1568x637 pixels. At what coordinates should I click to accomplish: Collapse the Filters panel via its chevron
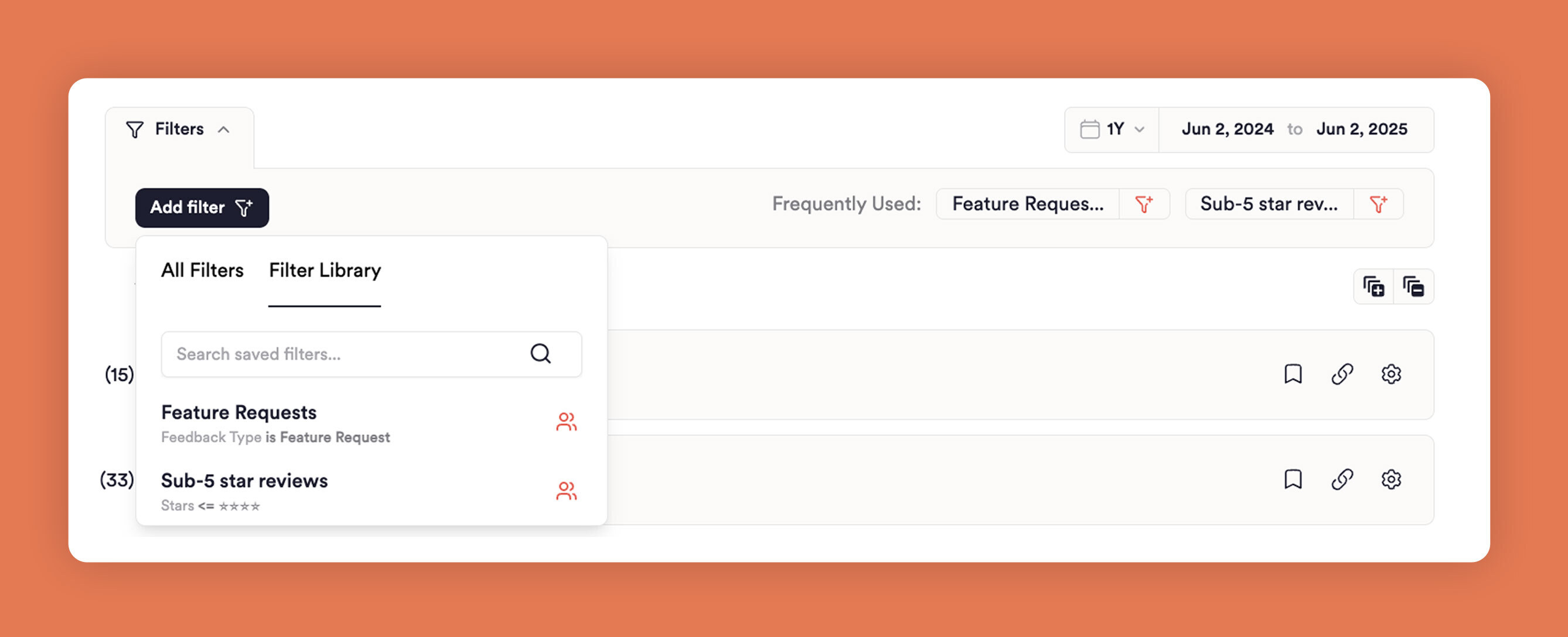tap(224, 129)
